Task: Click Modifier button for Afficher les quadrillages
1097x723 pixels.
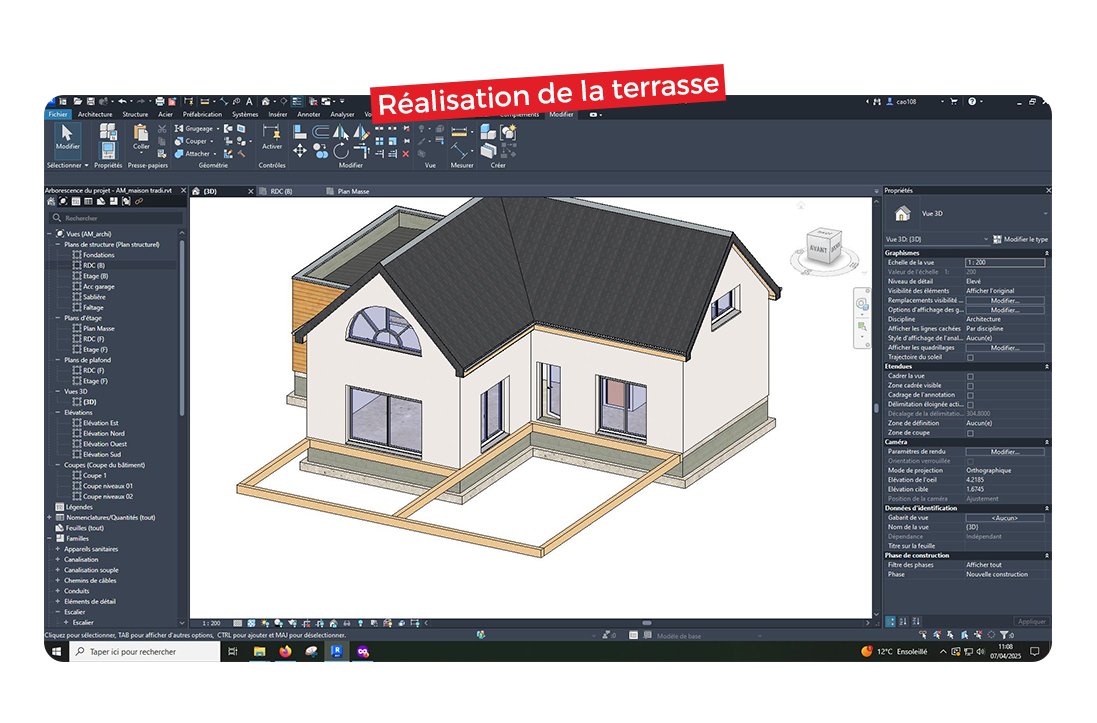Action: 1005,348
